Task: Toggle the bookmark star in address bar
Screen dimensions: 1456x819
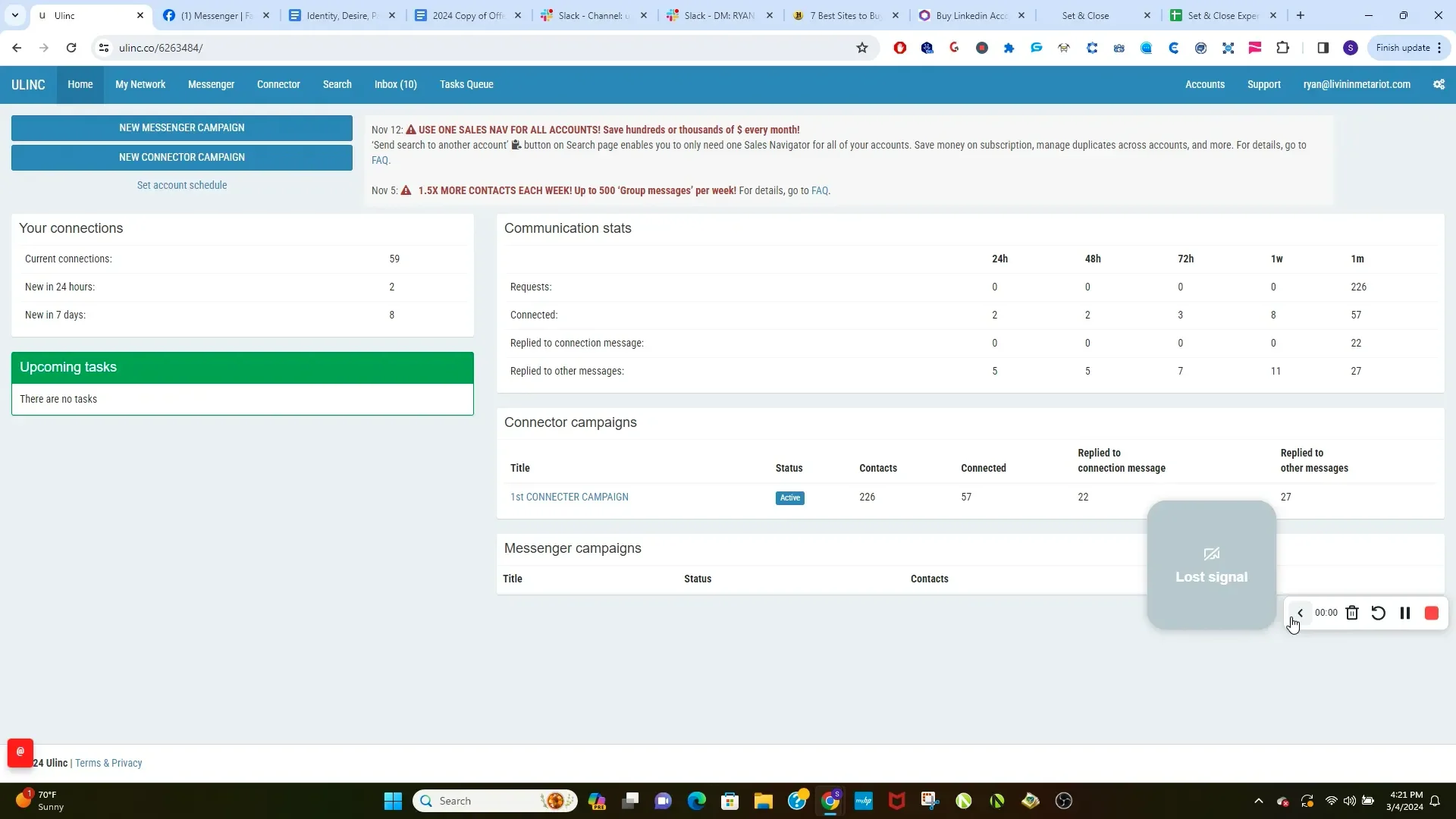Action: pyautogui.click(x=862, y=48)
